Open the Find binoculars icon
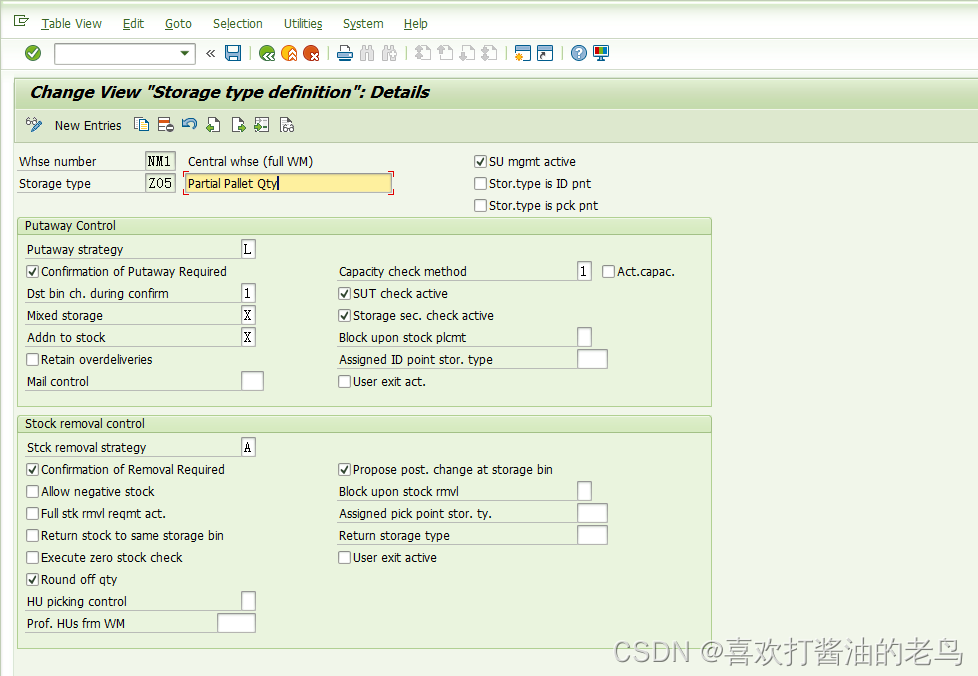 pyautogui.click(x=368, y=53)
